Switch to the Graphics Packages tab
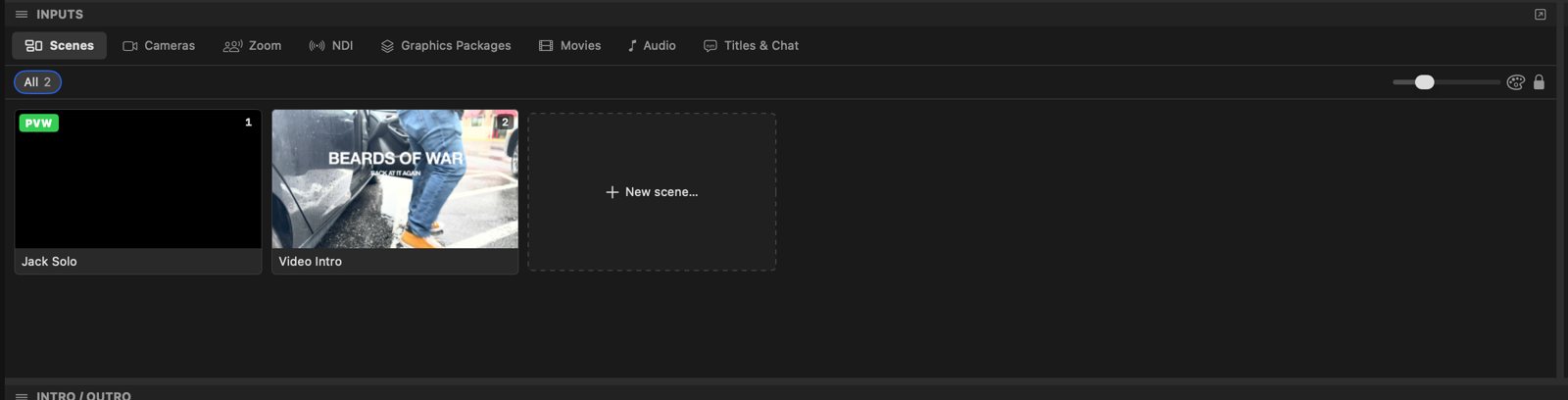This screenshot has height=400, width=1568. click(446, 46)
